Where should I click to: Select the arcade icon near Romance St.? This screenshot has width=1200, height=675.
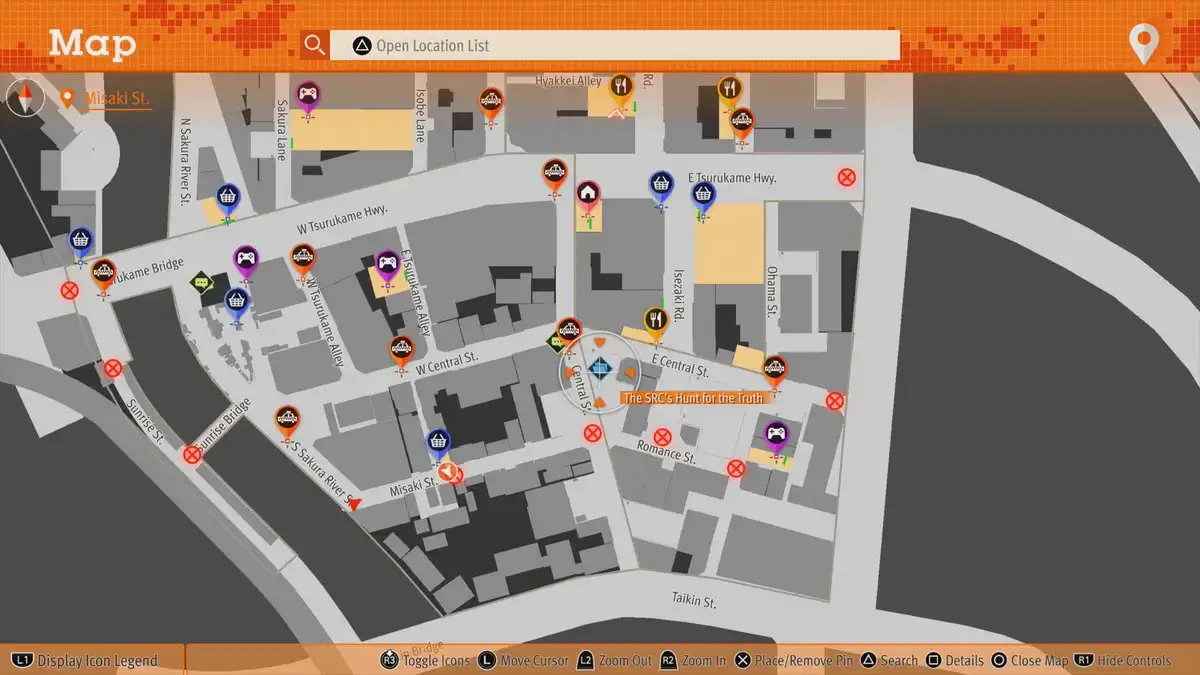[x=776, y=435]
